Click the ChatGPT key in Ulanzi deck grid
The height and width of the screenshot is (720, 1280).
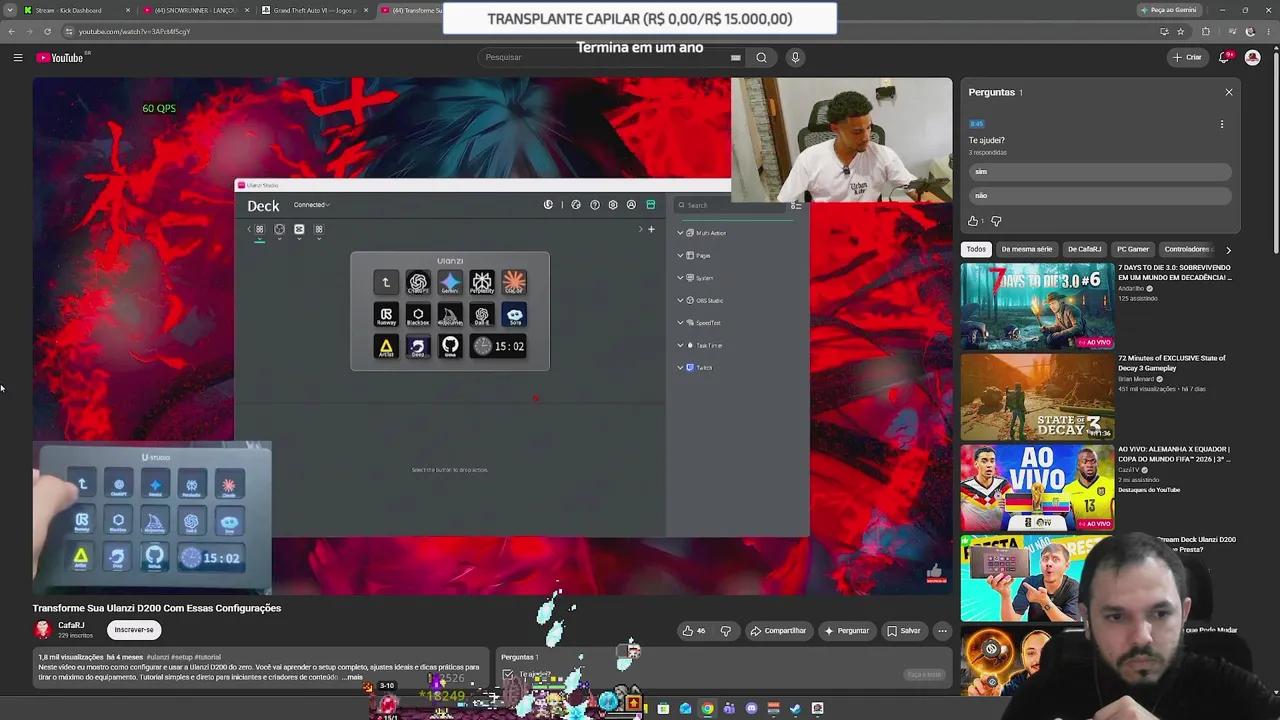coord(418,283)
